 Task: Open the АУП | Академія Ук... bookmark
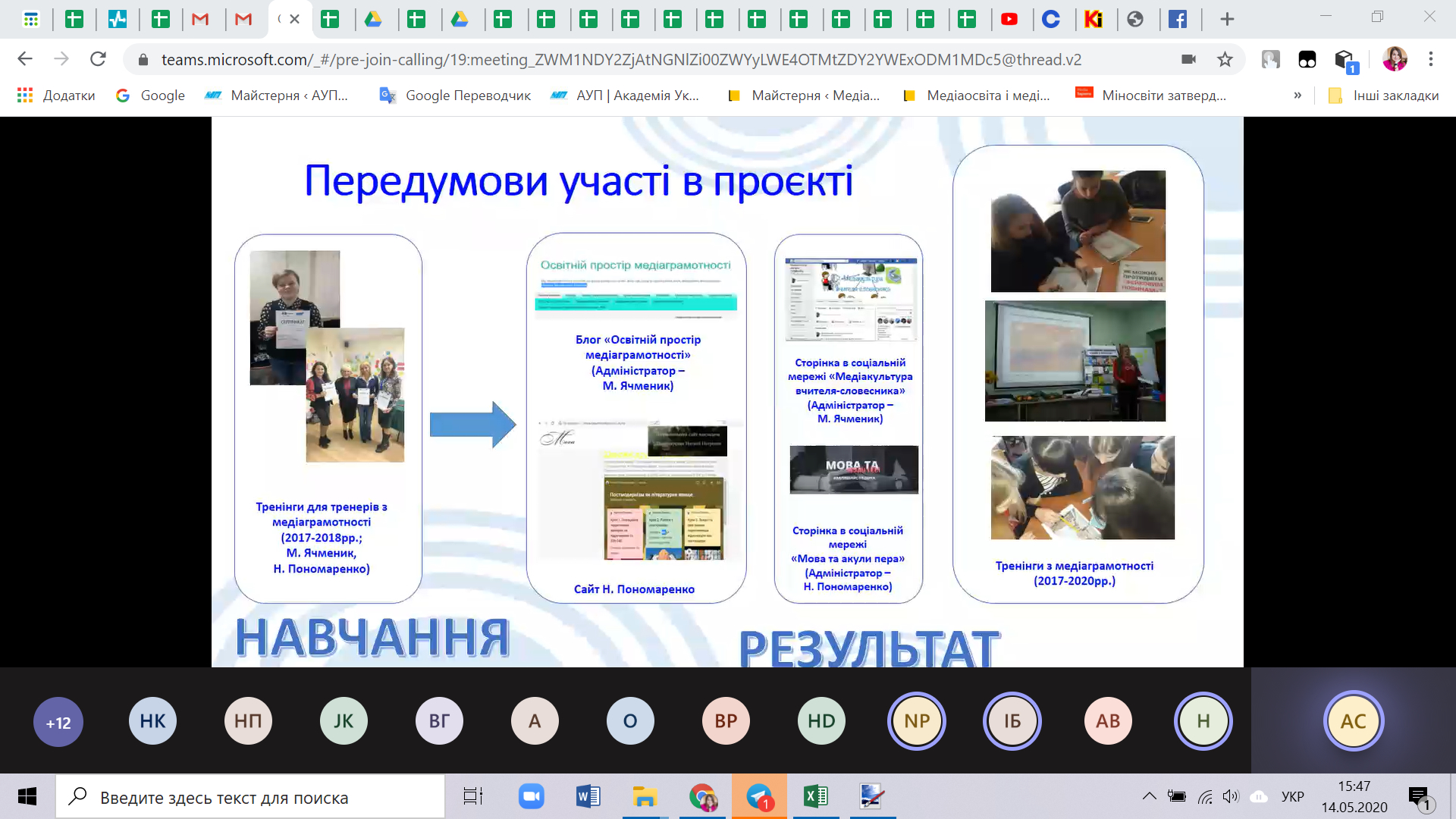(x=625, y=95)
